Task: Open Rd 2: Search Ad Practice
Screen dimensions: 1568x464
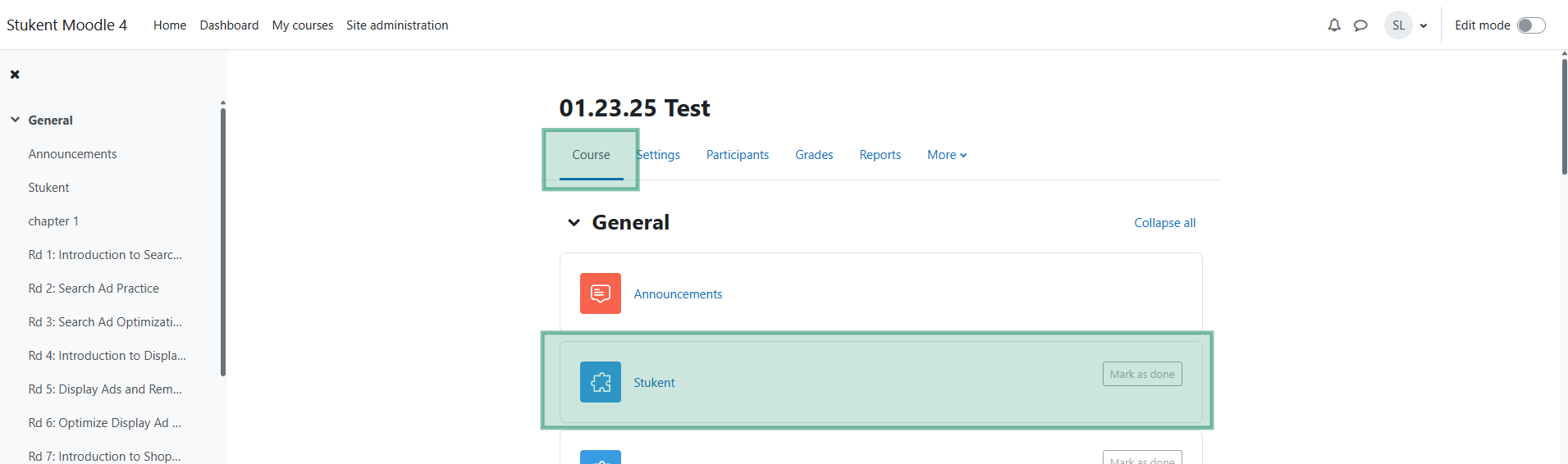Action: coord(94,289)
